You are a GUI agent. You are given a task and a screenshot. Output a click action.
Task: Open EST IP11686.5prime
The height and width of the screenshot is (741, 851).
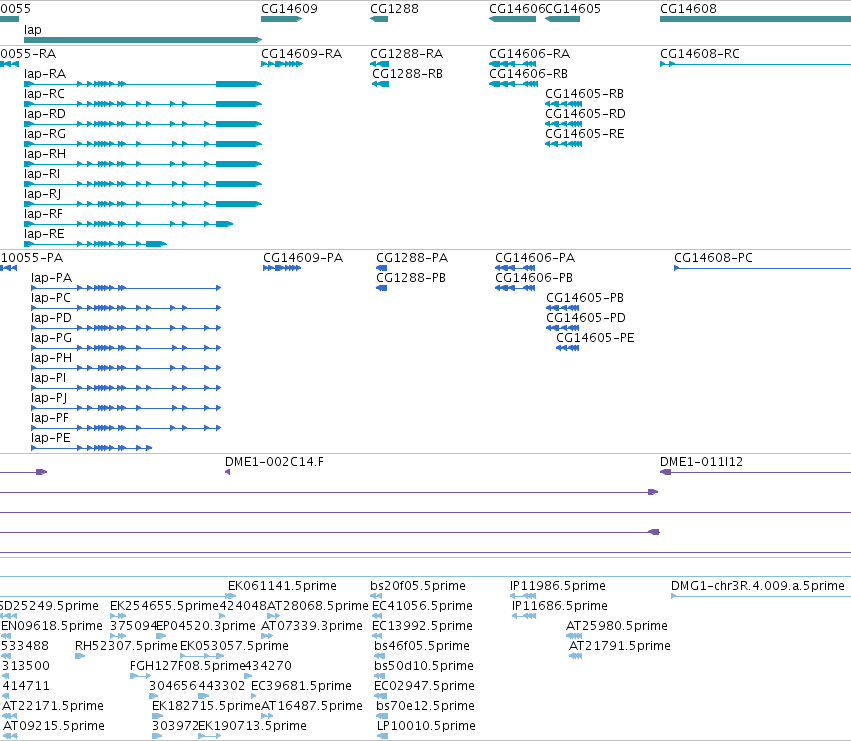(x=560, y=606)
